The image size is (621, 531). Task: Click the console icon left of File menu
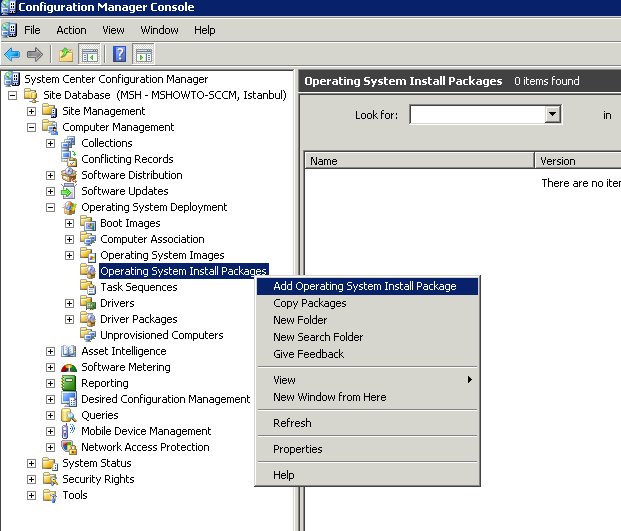click(x=9, y=30)
